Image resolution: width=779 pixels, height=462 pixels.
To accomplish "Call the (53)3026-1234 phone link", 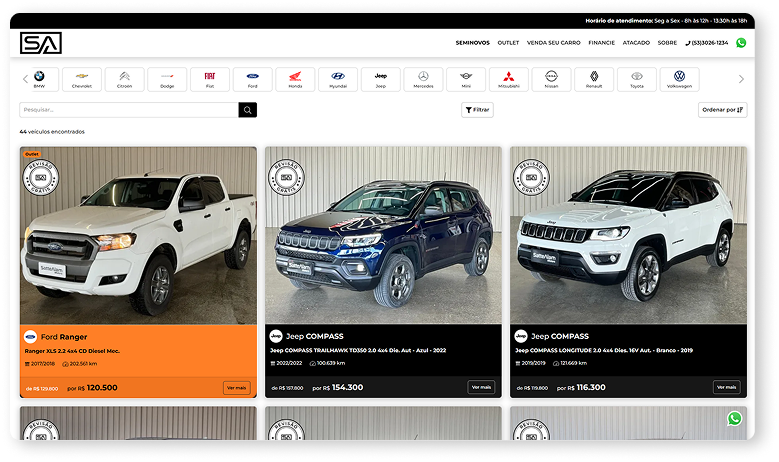I will (706, 43).
